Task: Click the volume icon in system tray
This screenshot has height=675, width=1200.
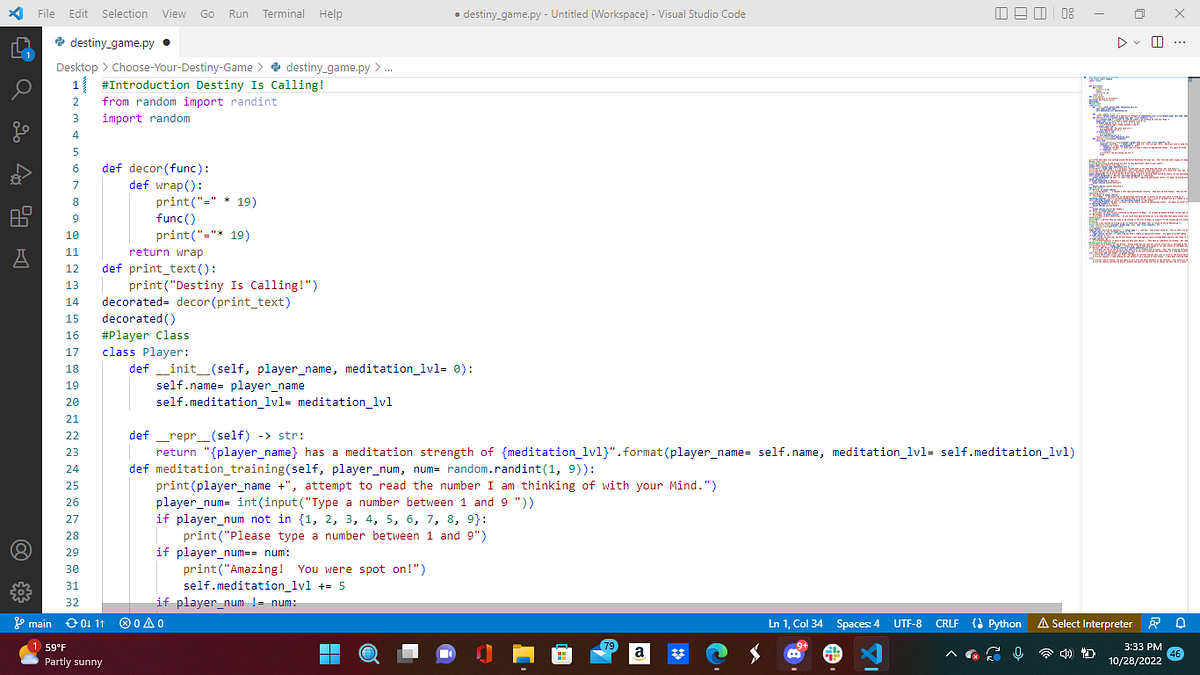Action: point(1067,655)
